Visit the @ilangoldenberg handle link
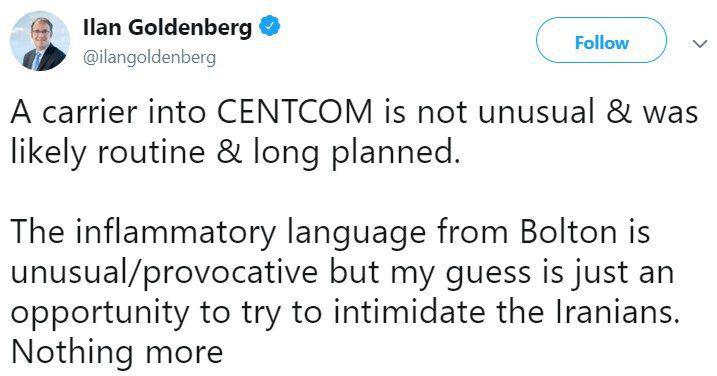Viewport: 717px width, 376px height. point(149,58)
